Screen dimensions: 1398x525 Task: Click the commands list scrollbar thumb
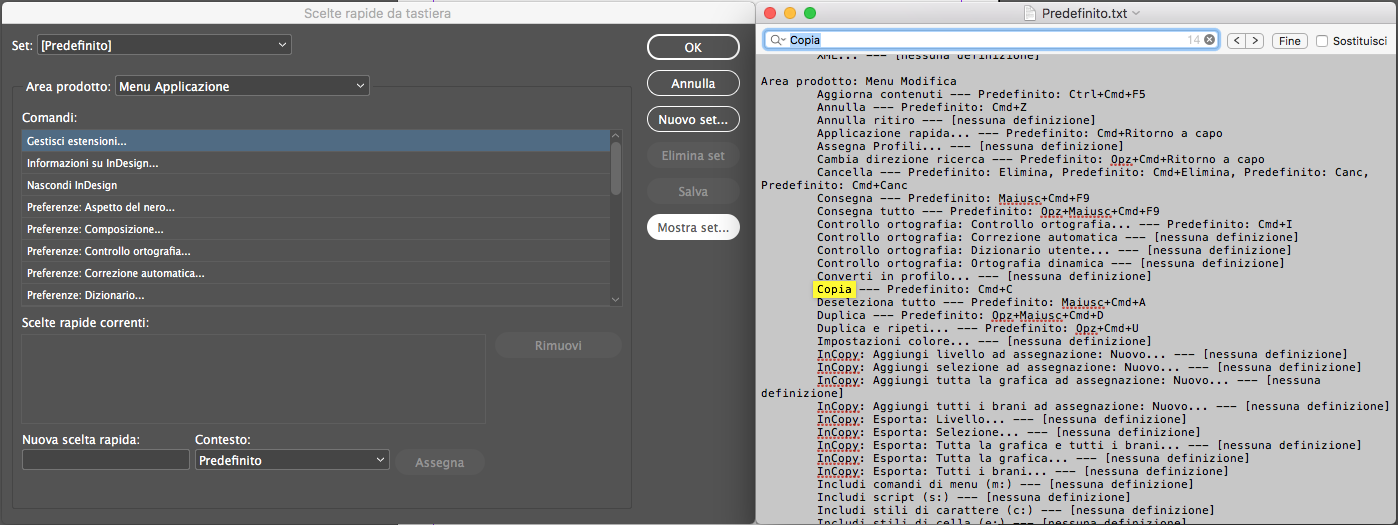pos(616,168)
